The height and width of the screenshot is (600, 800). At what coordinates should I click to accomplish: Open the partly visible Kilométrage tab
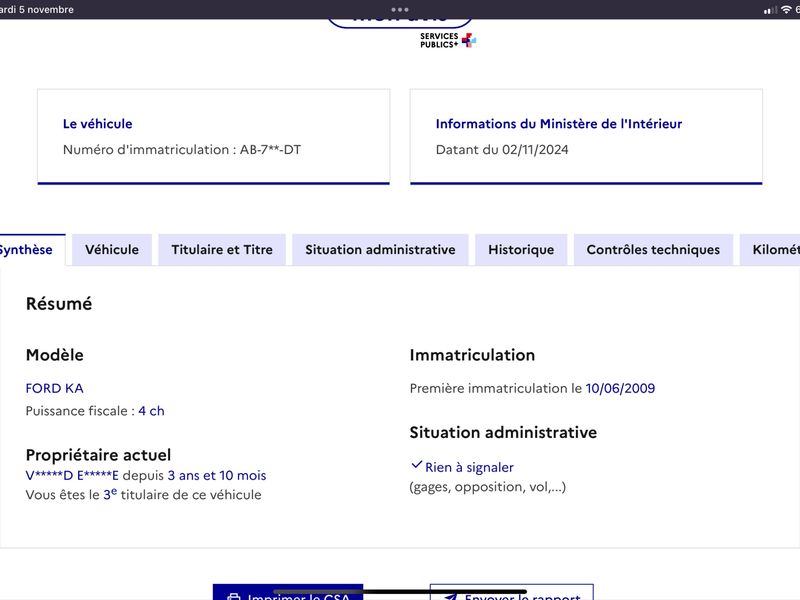point(769,249)
